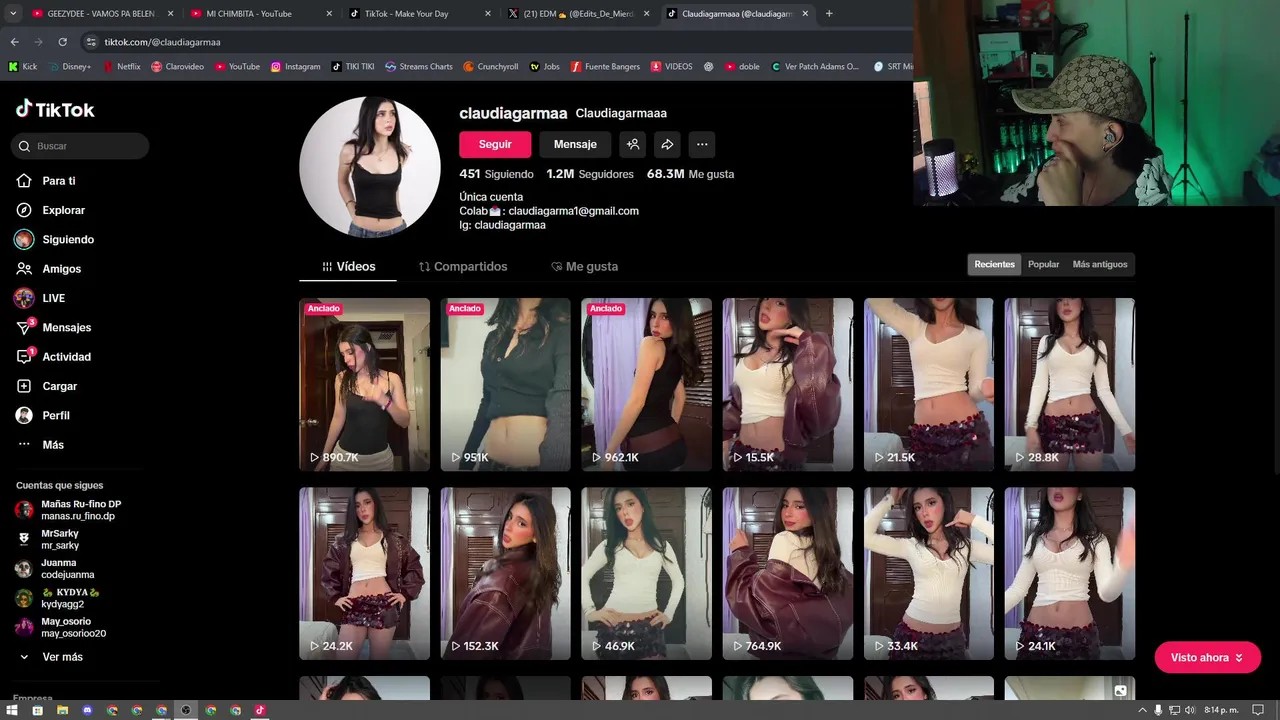The image size is (1280, 720).
Task: Show hidden system tray icons
Action: (x=1143, y=710)
